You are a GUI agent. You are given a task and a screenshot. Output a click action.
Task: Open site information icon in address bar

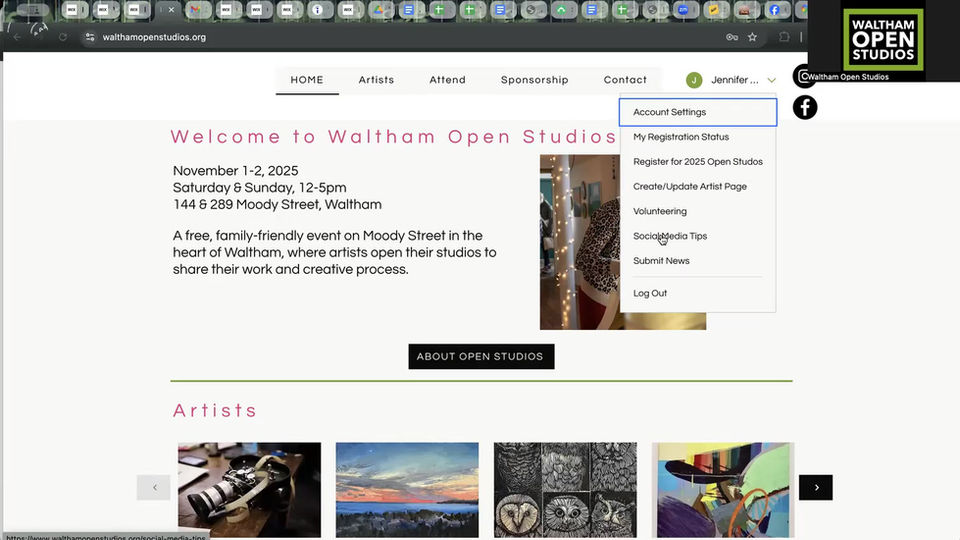[90, 37]
